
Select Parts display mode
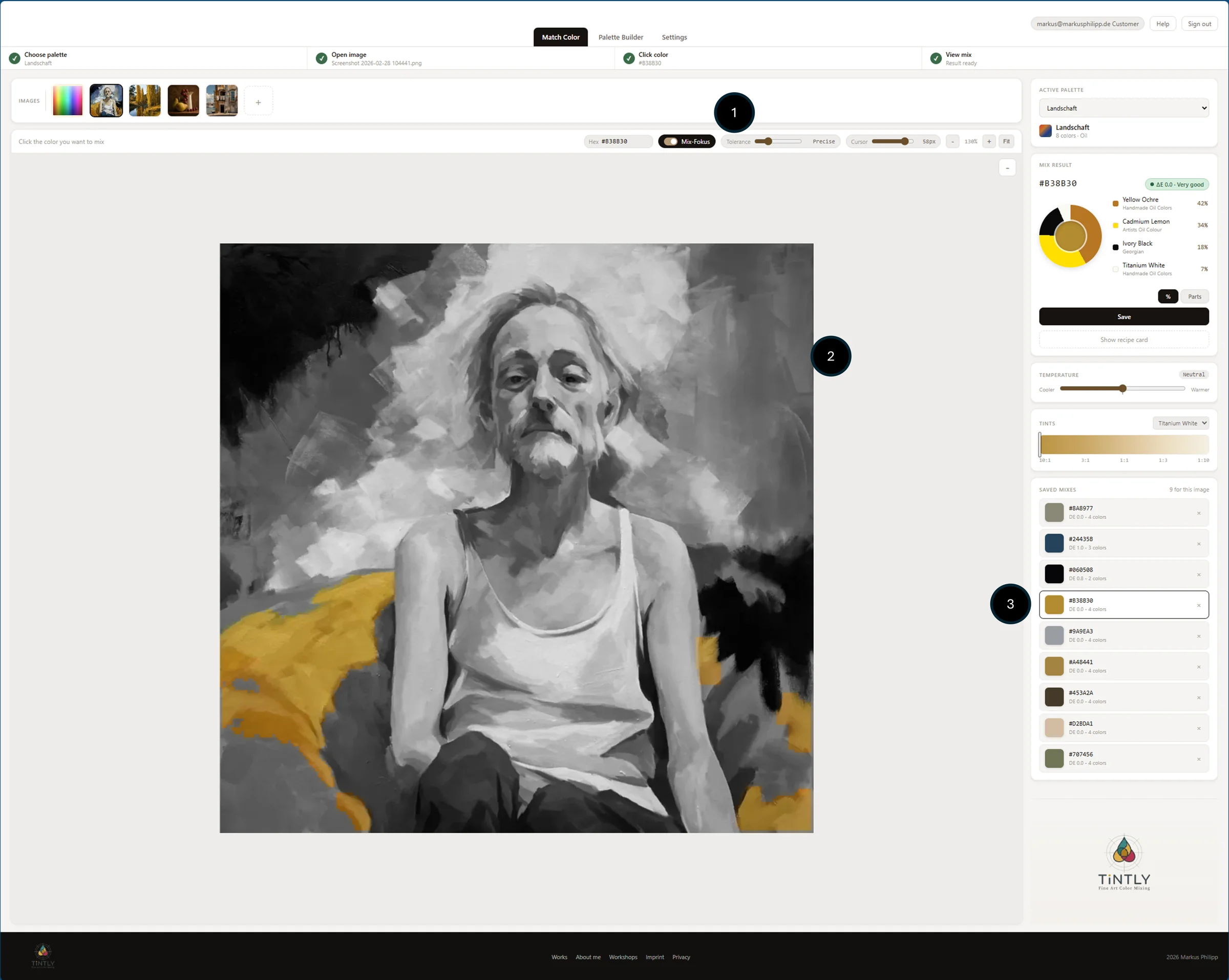coord(1195,296)
